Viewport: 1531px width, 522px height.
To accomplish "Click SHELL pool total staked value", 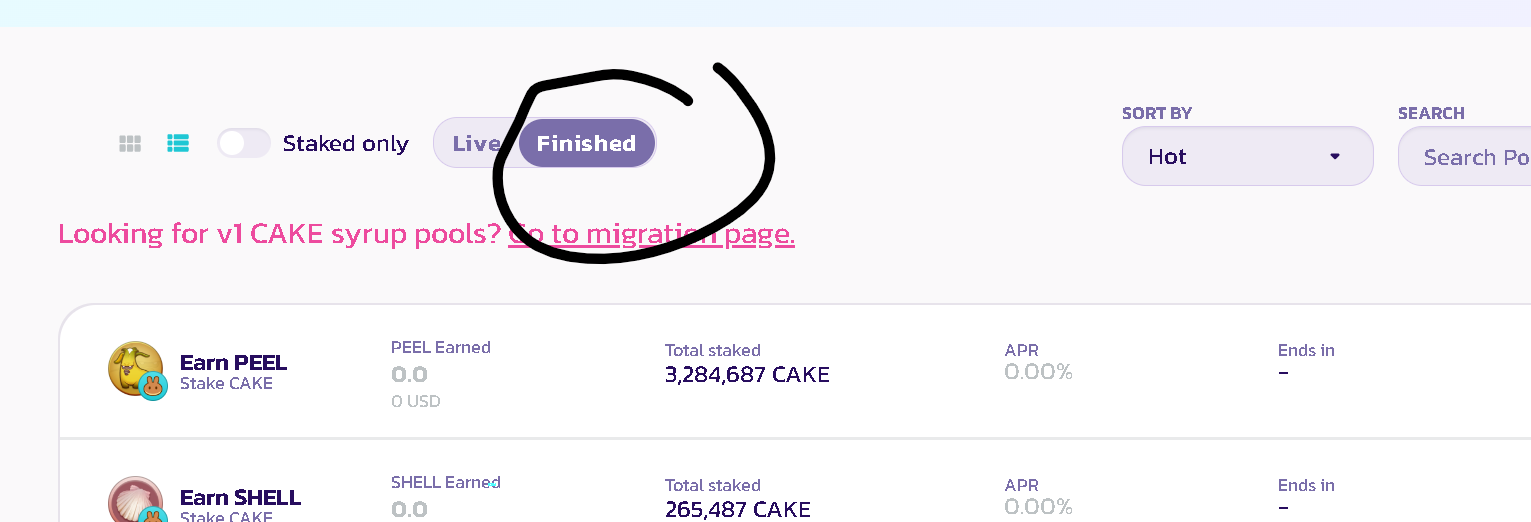I will tap(737, 509).
